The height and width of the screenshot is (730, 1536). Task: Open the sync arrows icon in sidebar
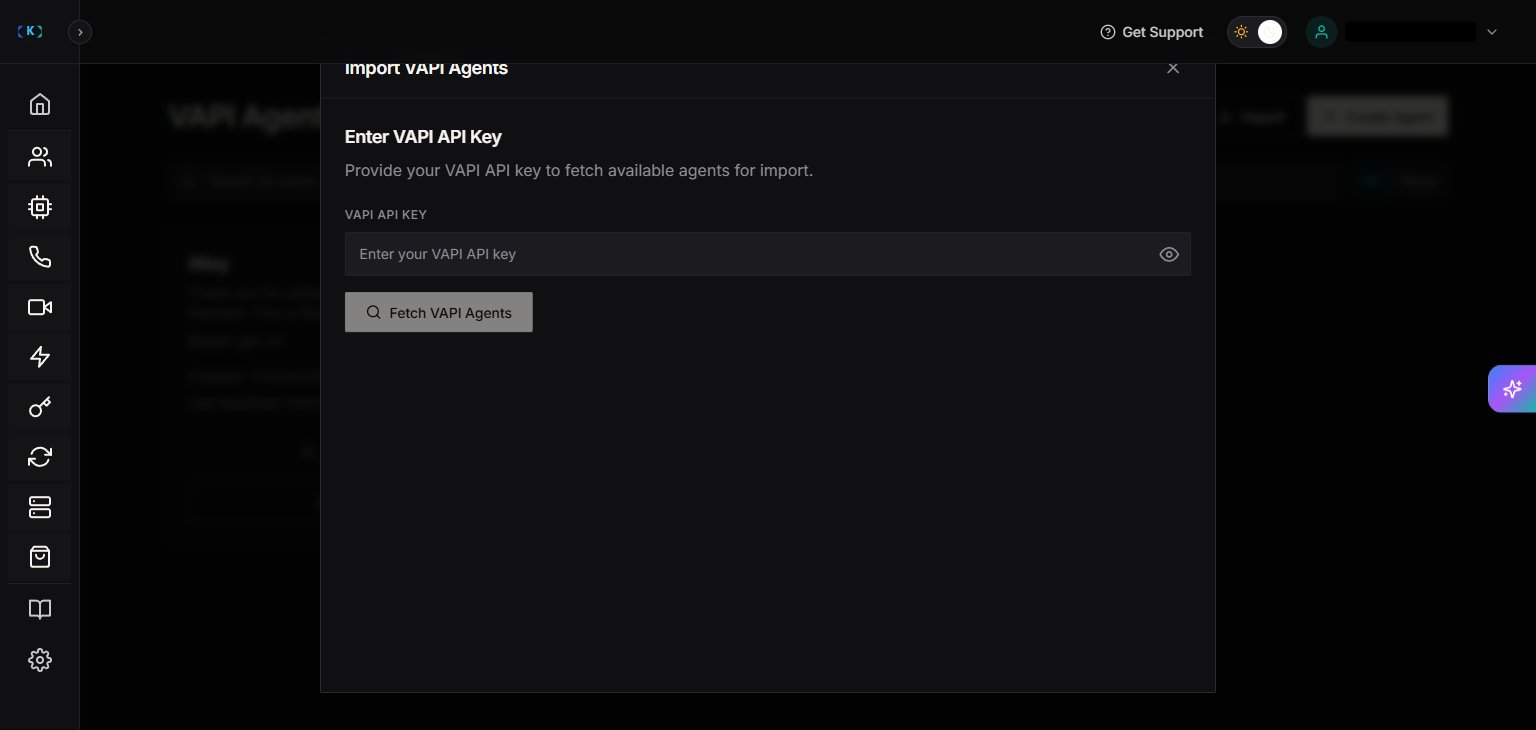point(39,457)
